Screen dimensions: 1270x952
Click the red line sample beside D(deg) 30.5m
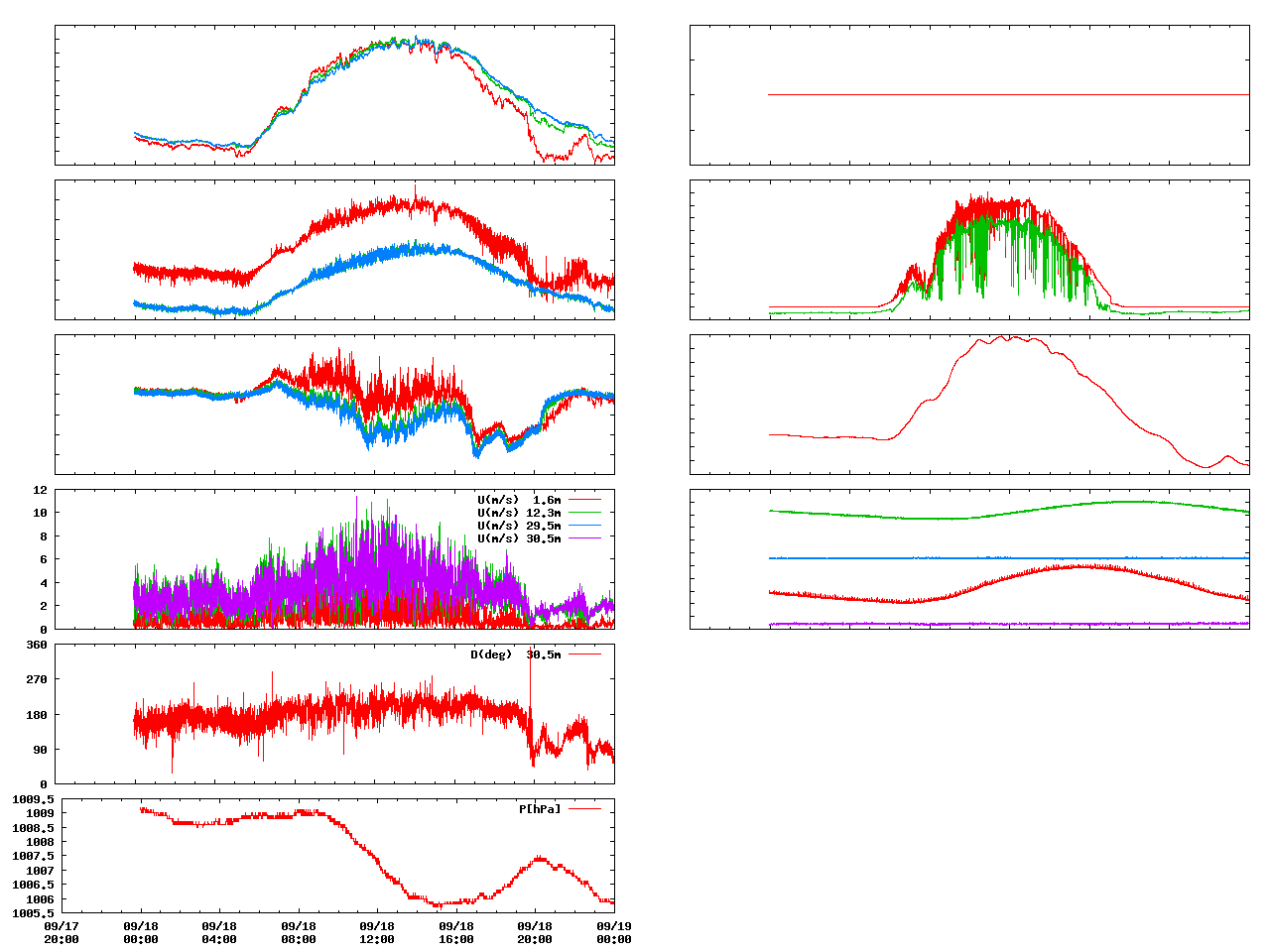[x=584, y=654]
